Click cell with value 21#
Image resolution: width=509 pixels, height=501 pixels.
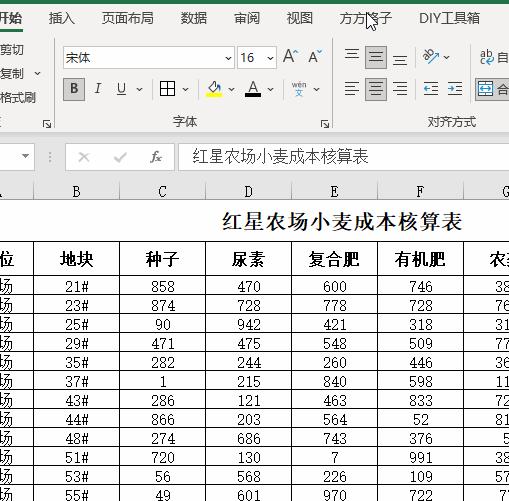[x=76, y=286]
